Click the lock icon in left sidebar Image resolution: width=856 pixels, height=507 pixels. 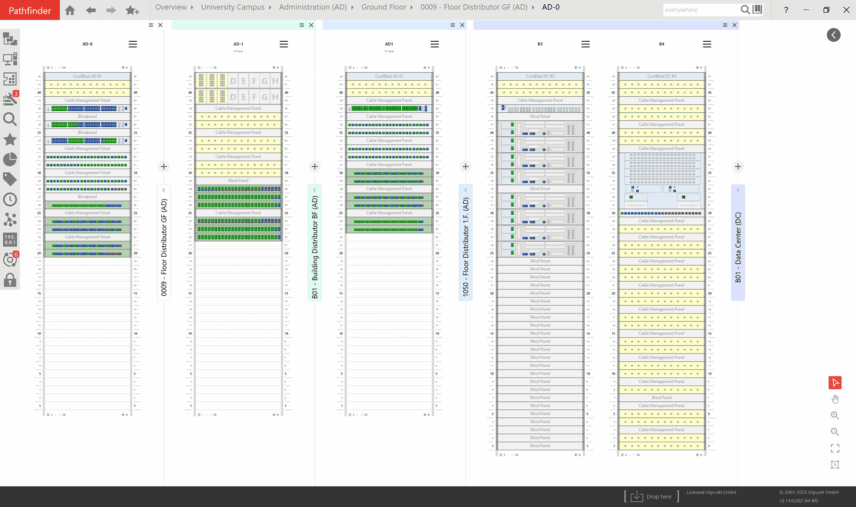point(10,280)
